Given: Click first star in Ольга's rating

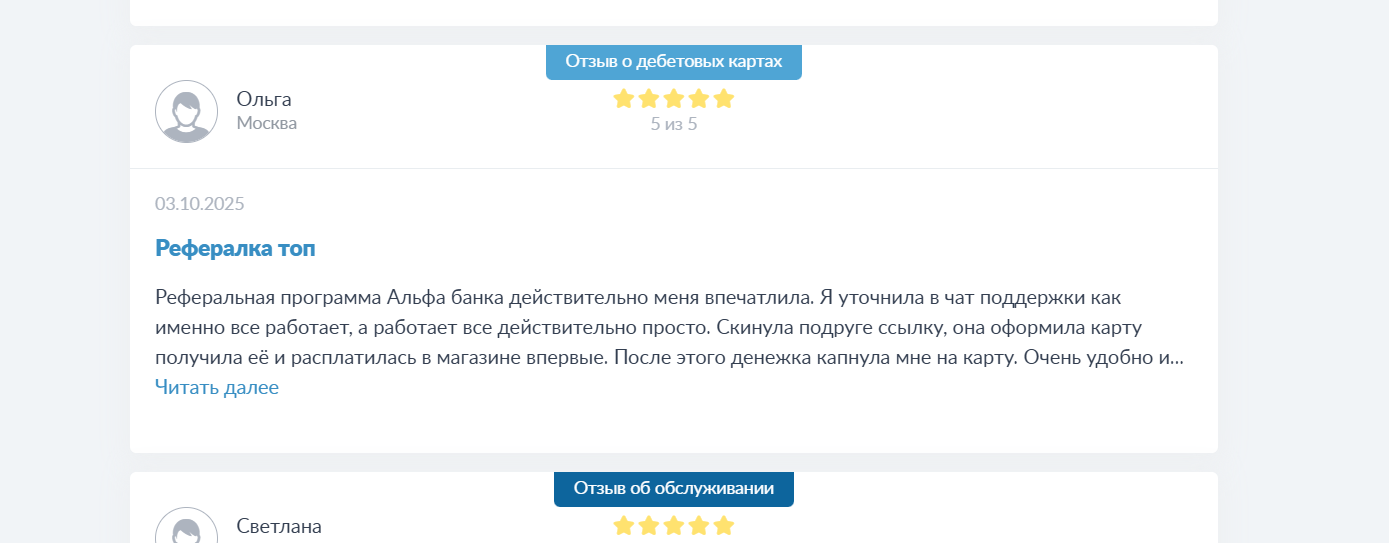Looking at the screenshot, I should (624, 98).
